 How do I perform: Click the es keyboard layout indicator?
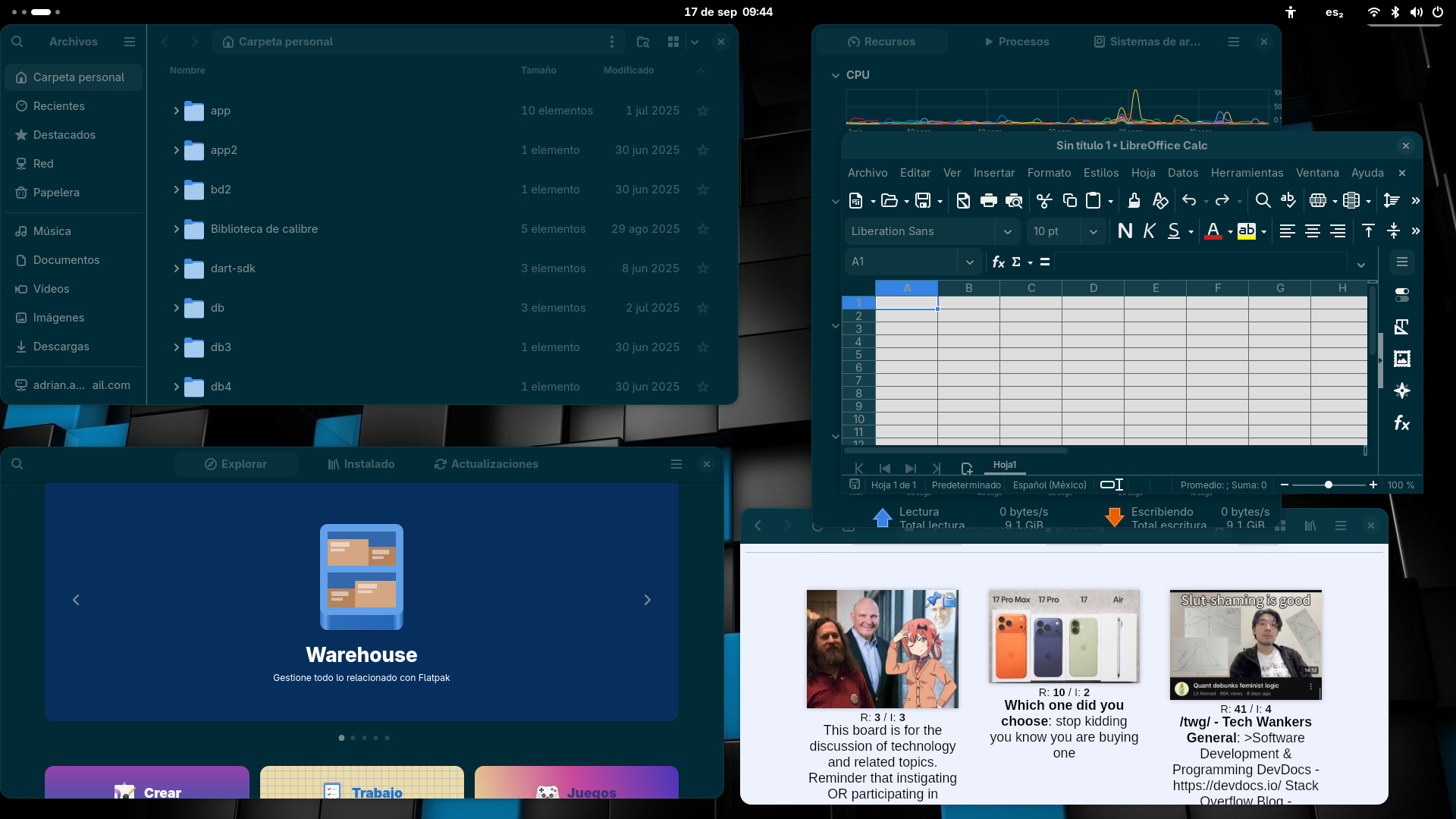tap(1335, 12)
